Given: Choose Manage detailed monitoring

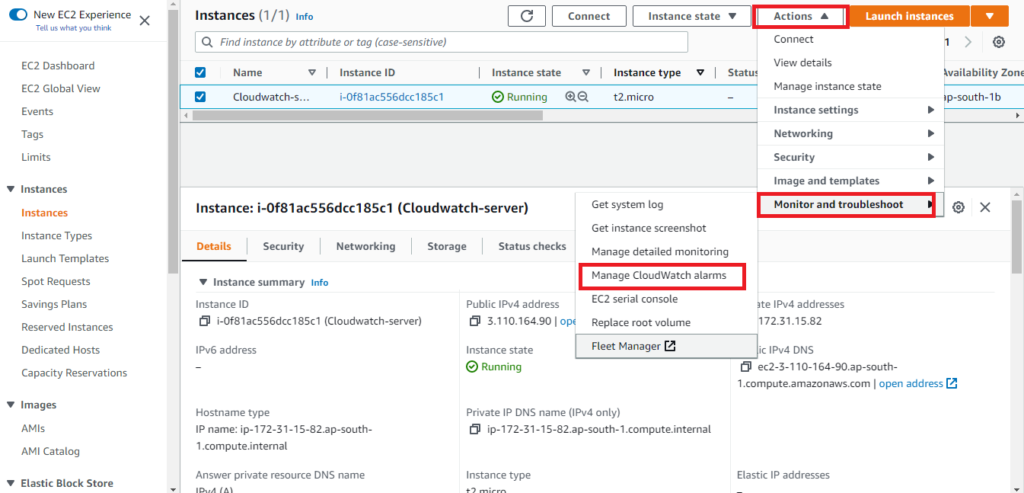Looking at the screenshot, I should click(666, 251).
